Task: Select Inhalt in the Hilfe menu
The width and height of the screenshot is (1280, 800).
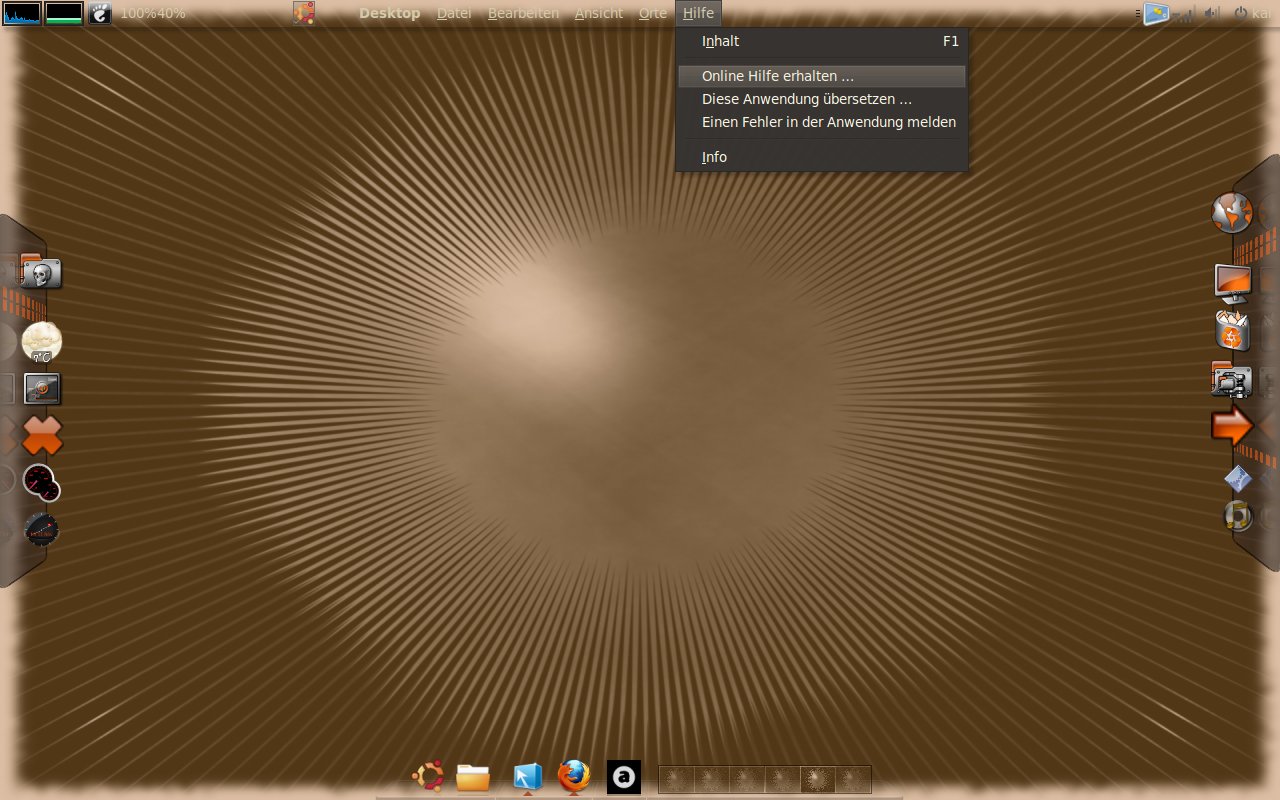Action: coord(822,42)
